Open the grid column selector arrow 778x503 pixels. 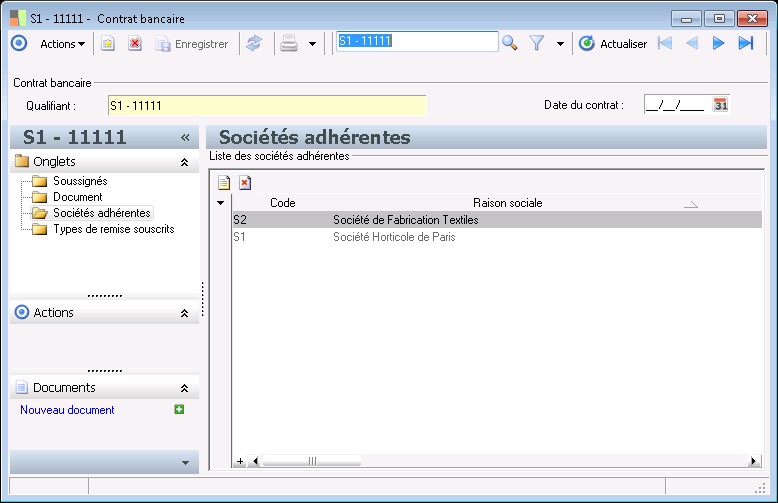pyautogui.click(x=220, y=203)
